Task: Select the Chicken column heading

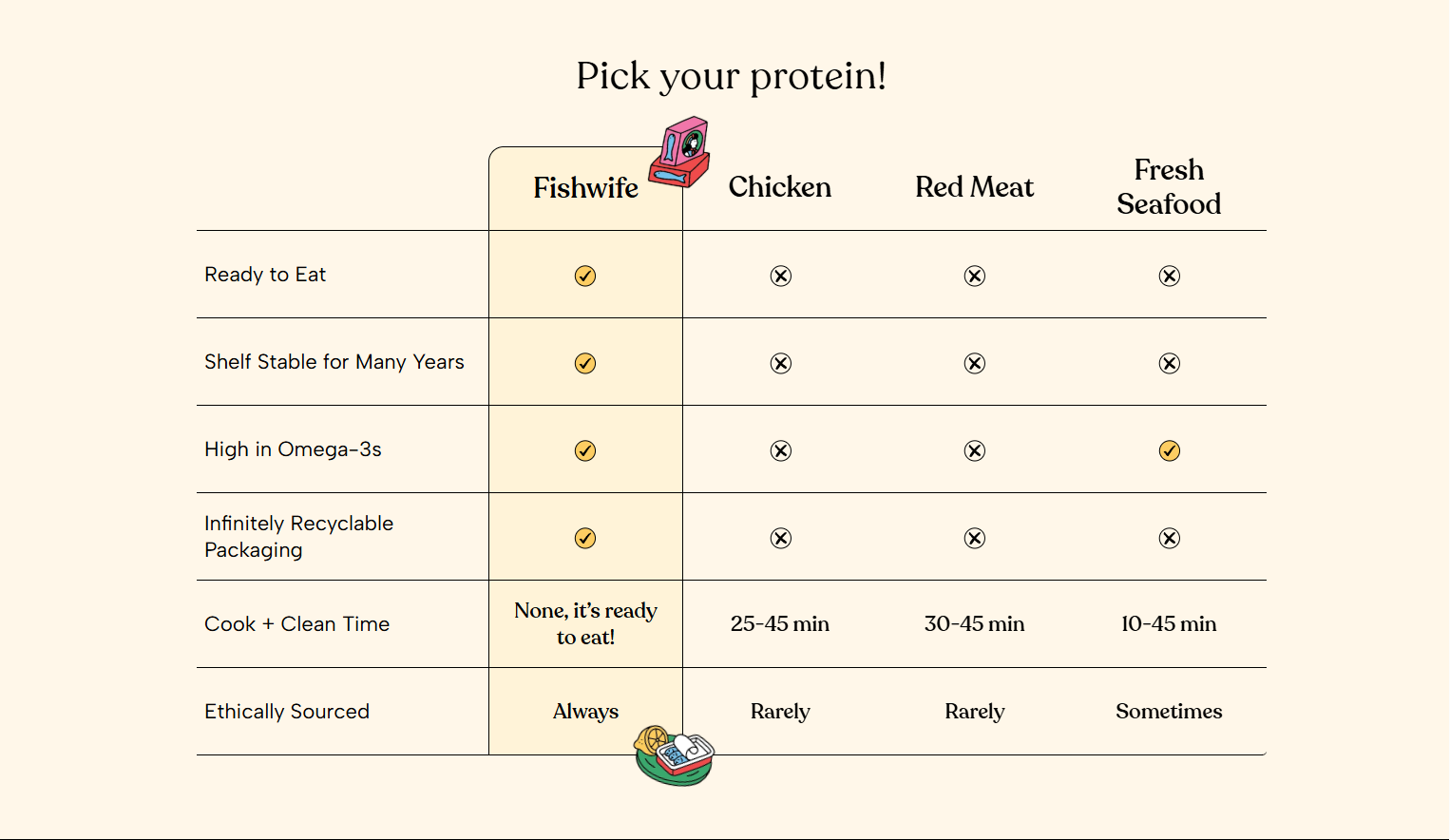Action: pyautogui.click(x=780, y=187)
